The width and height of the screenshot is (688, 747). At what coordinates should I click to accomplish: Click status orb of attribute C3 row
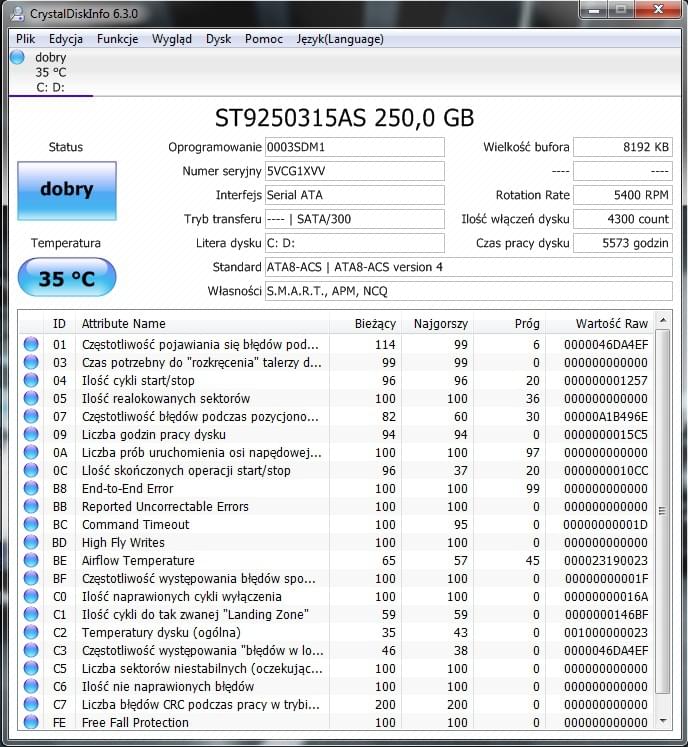click(x=31, y=650)
